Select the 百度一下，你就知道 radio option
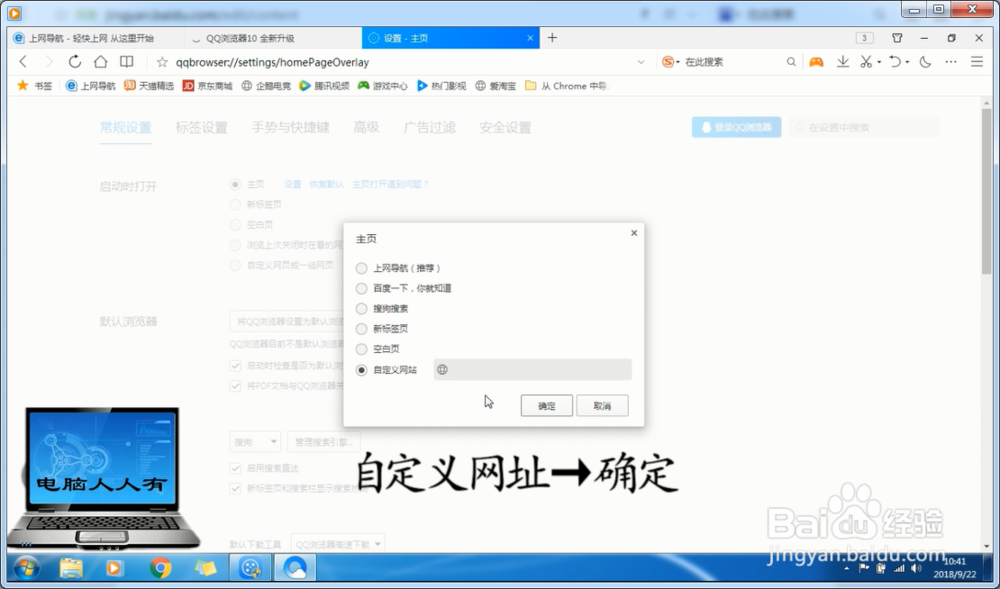The image size is (1000, 589). 362,289
